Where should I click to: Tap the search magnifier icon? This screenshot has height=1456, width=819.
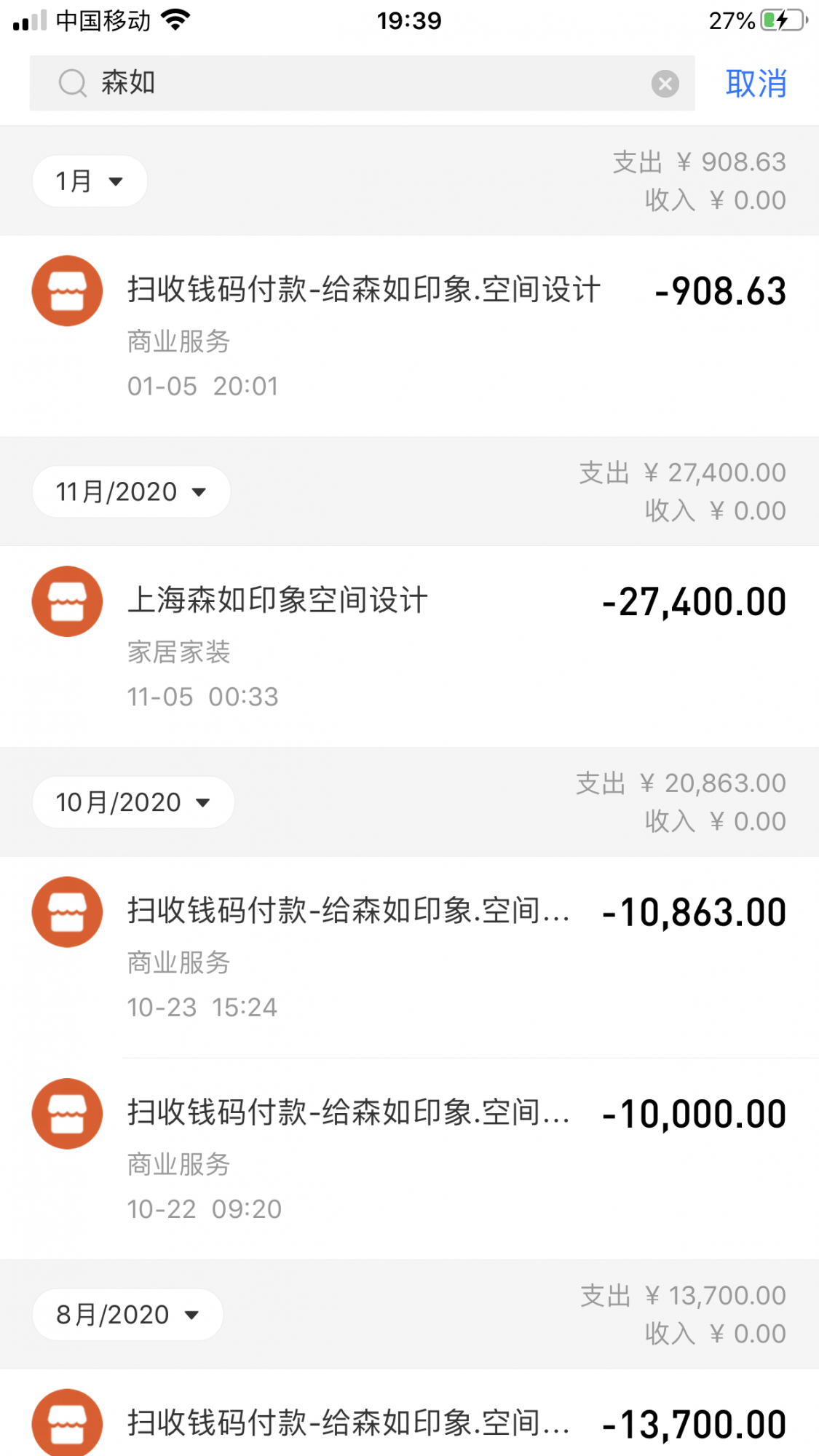click(x=72, y=83)
